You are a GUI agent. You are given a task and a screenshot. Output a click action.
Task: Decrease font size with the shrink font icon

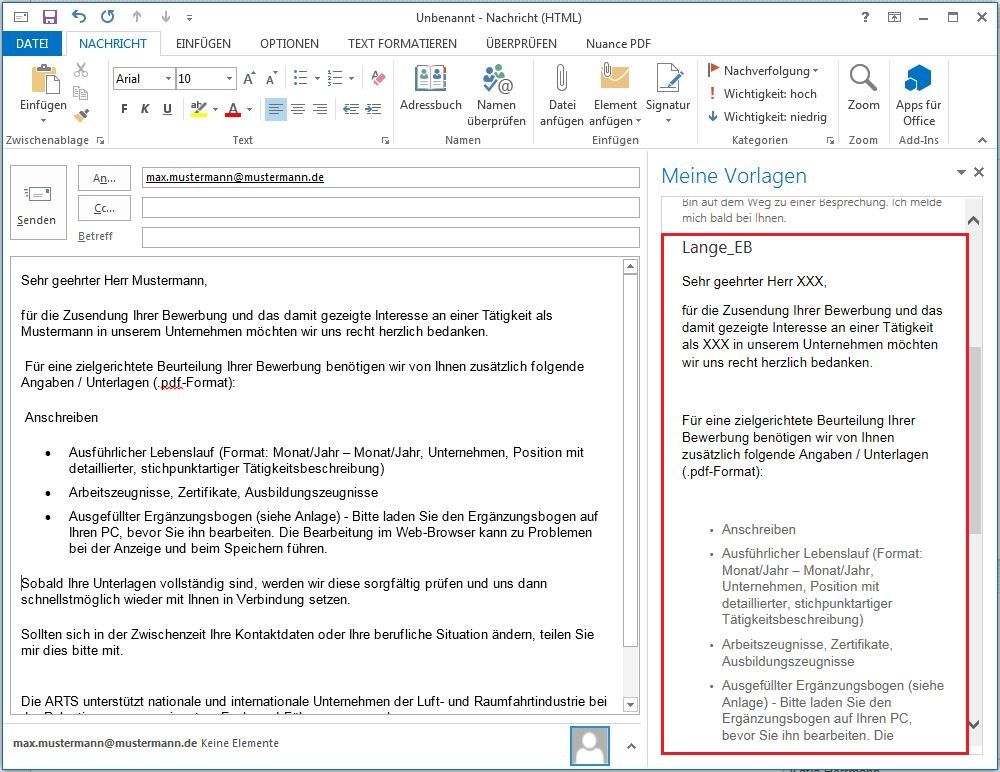click(x=272, y=78)
